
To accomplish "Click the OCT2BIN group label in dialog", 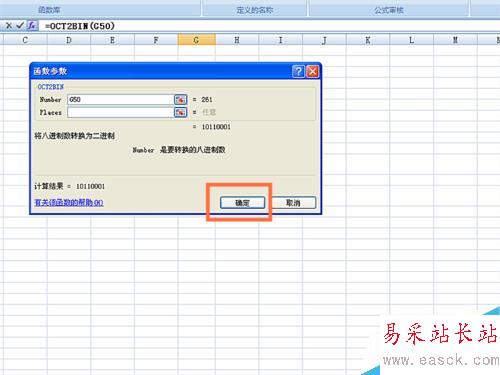I will 50,87.
